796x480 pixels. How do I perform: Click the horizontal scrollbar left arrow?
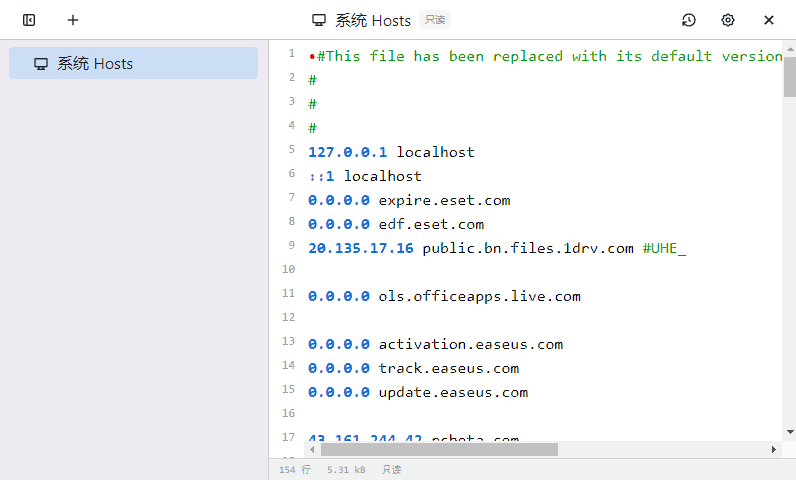click(x=312, y=450)
